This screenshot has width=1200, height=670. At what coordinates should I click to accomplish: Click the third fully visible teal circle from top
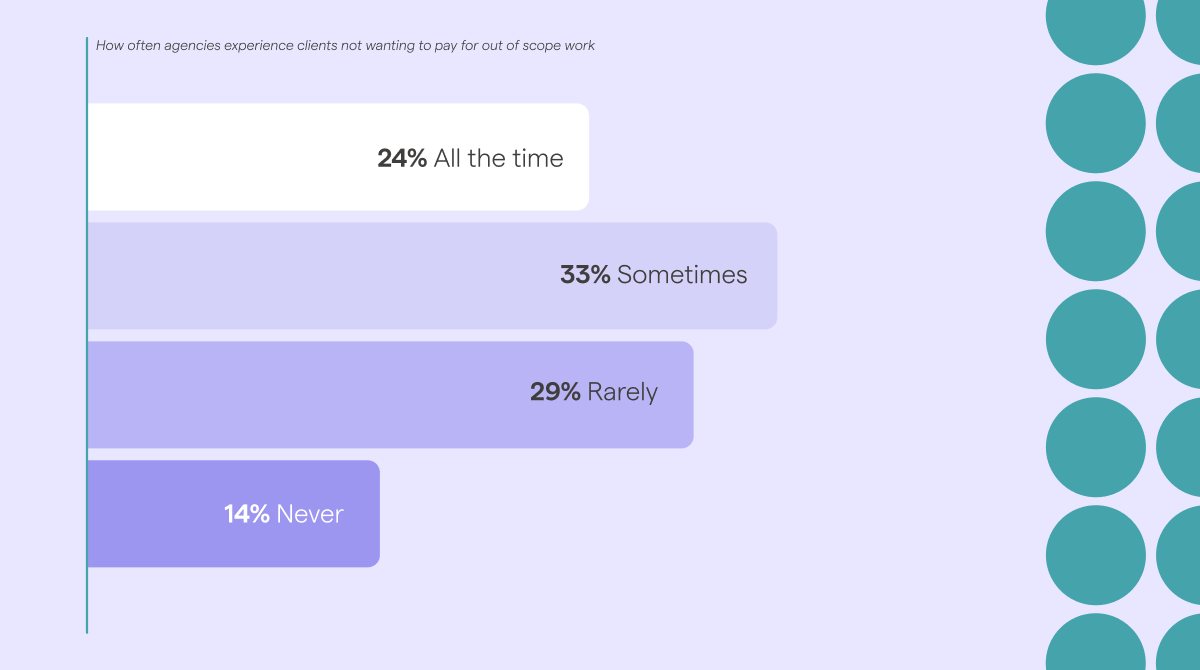pyautogui.click(x=1096, y=339)
